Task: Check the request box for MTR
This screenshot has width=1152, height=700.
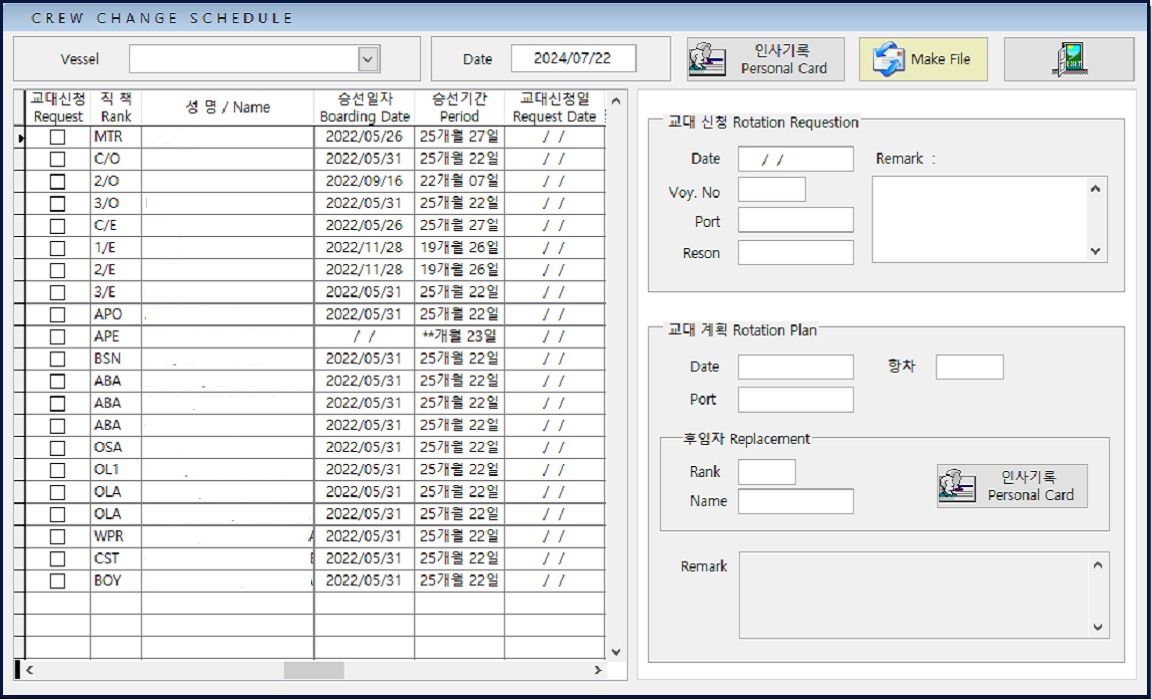Action: tap(57, 137)
